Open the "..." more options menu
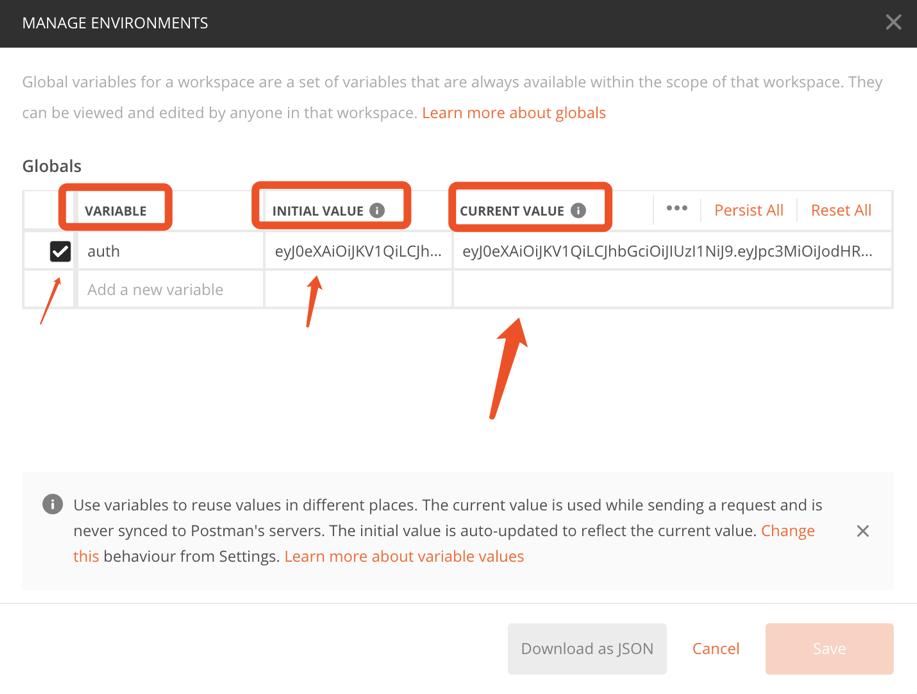 point(677,209)
